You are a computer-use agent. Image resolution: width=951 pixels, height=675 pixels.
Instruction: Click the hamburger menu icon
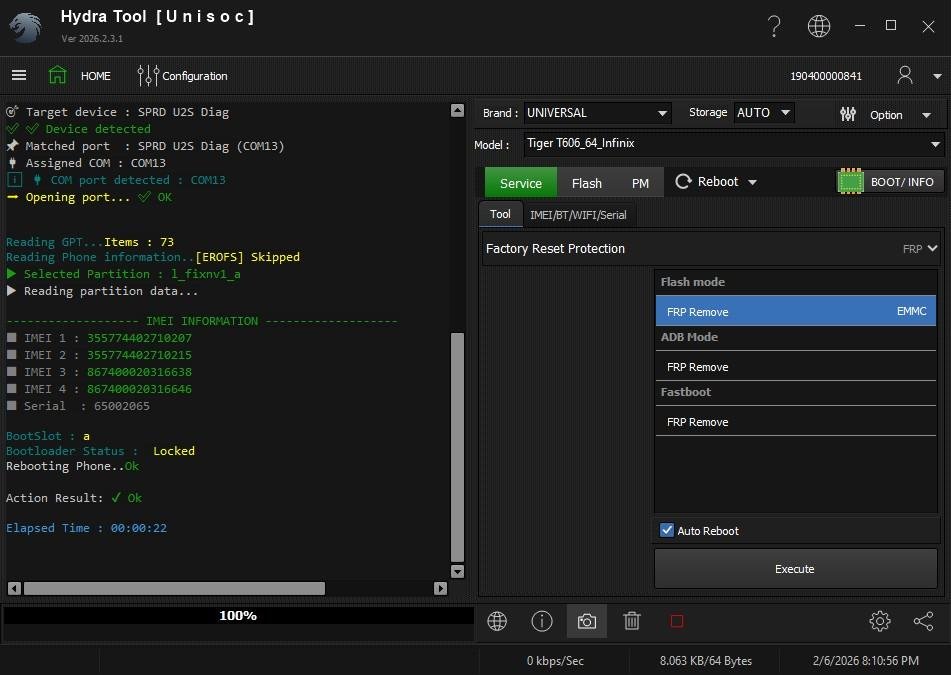pyautogui.click(x=19, y=75)
